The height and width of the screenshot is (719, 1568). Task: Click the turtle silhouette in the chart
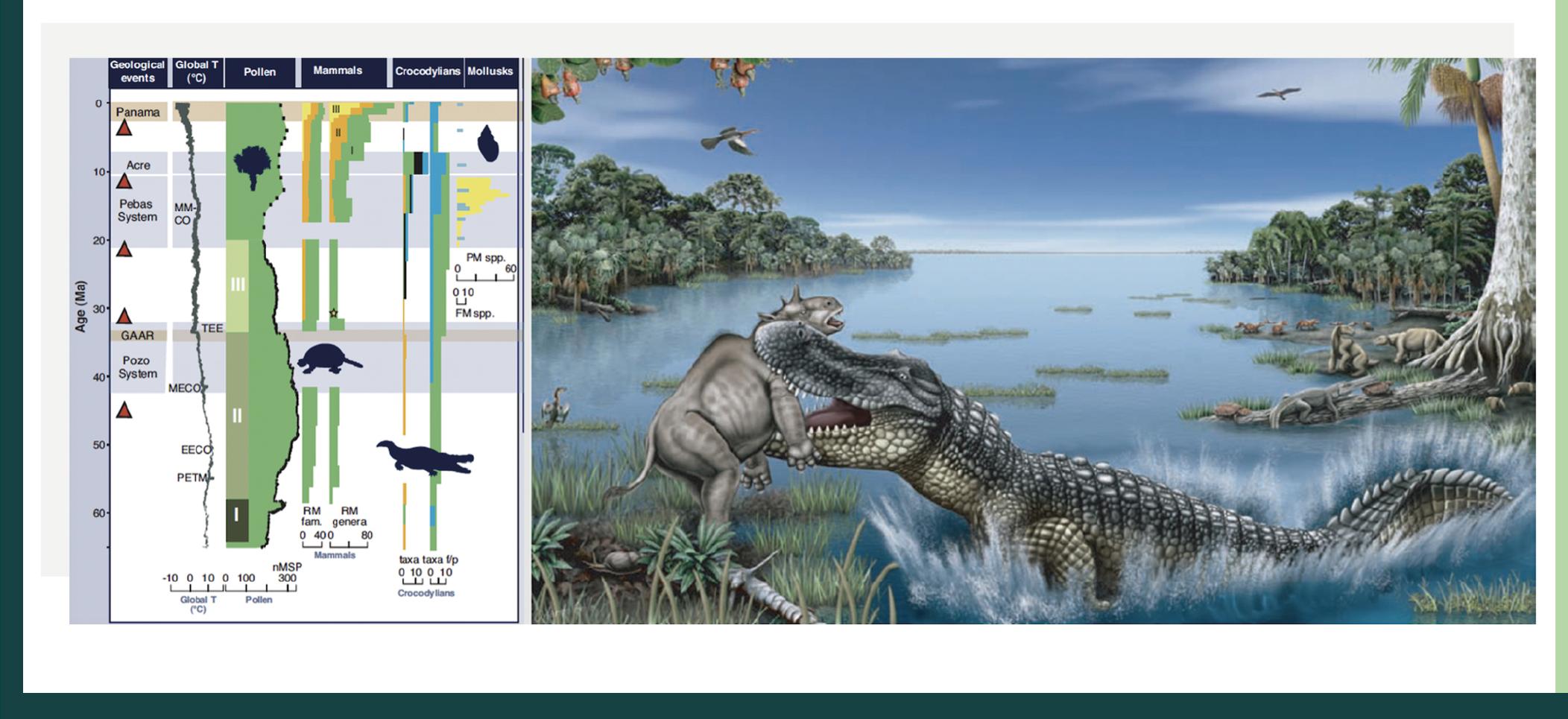(329, 360)
